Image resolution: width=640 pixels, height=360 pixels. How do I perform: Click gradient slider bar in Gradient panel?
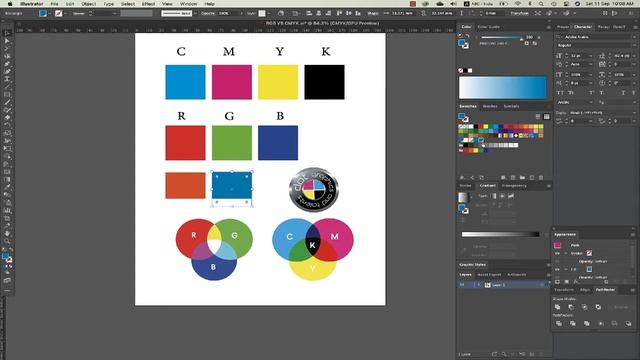[x=500, y=234]
